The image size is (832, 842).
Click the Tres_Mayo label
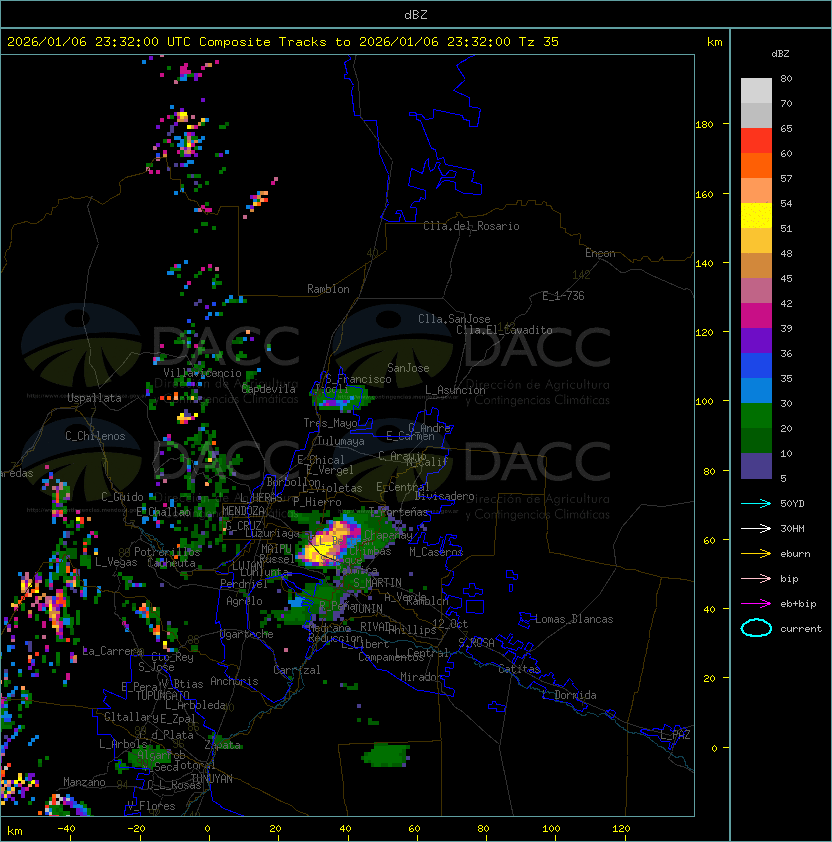point(330,423)
